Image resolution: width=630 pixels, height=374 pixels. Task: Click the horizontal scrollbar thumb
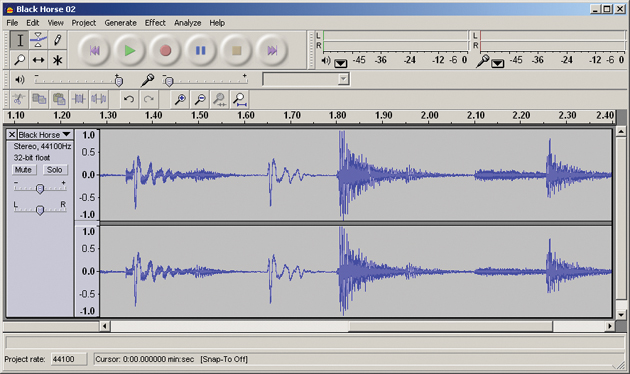(450, 326)
